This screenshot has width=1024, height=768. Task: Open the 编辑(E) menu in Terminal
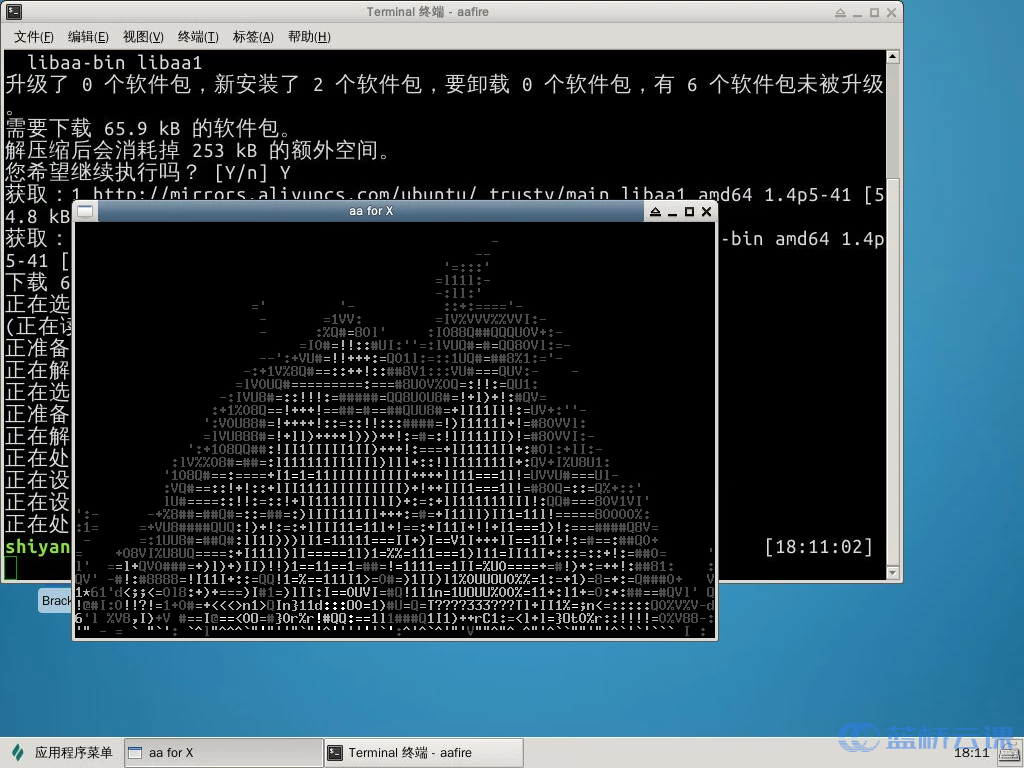tap(88, 37)
